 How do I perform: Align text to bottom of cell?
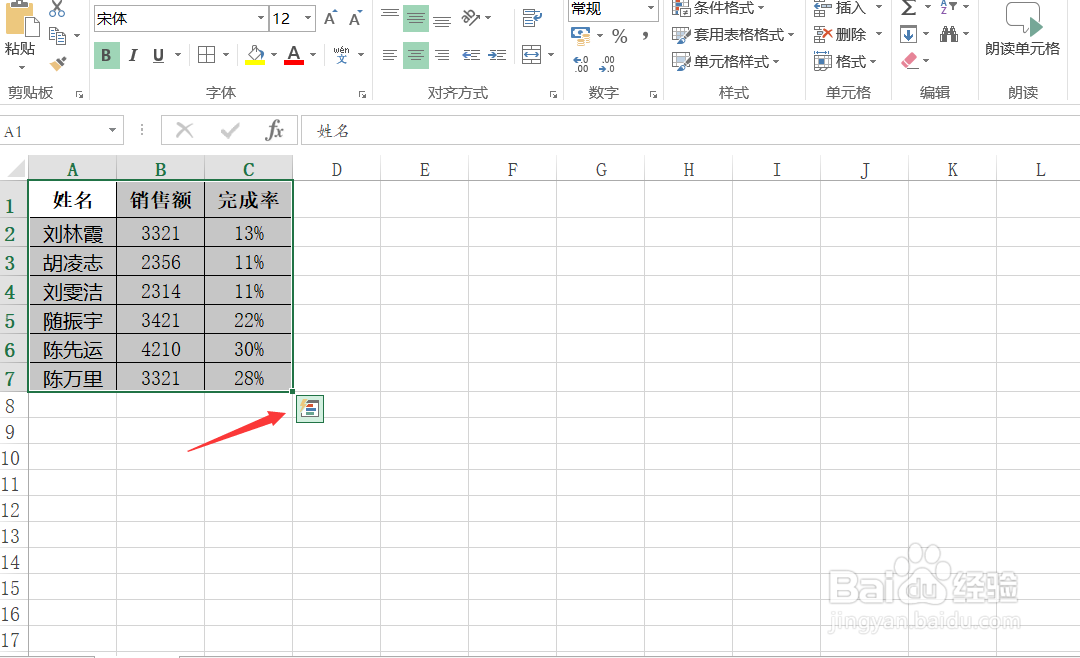pos(442,19)
